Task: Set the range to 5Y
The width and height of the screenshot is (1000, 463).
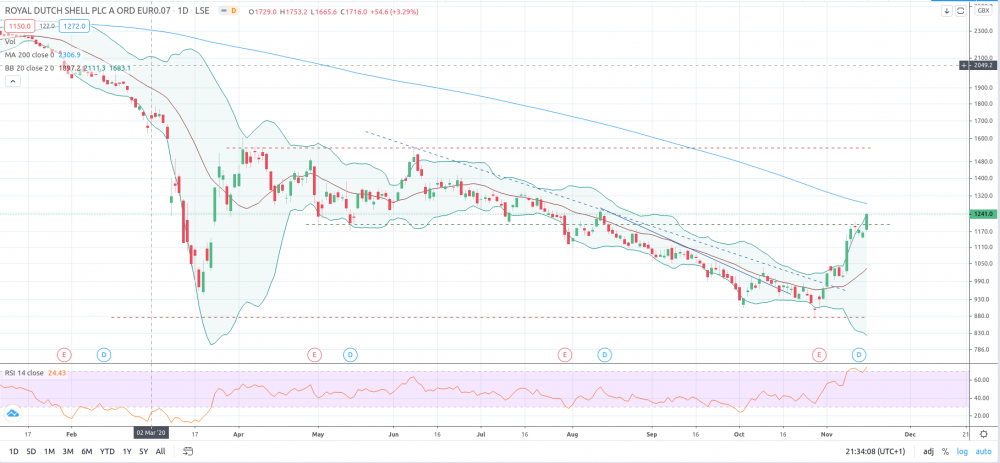Action: pos(143,452)
